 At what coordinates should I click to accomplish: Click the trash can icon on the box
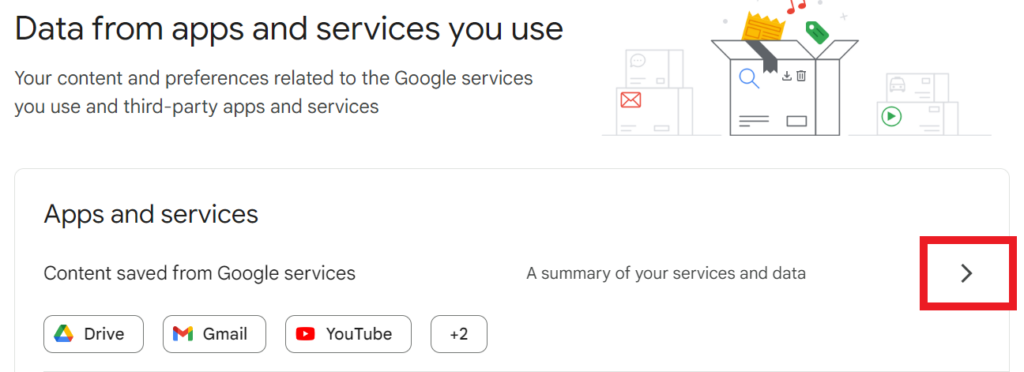tap(801, 76)
